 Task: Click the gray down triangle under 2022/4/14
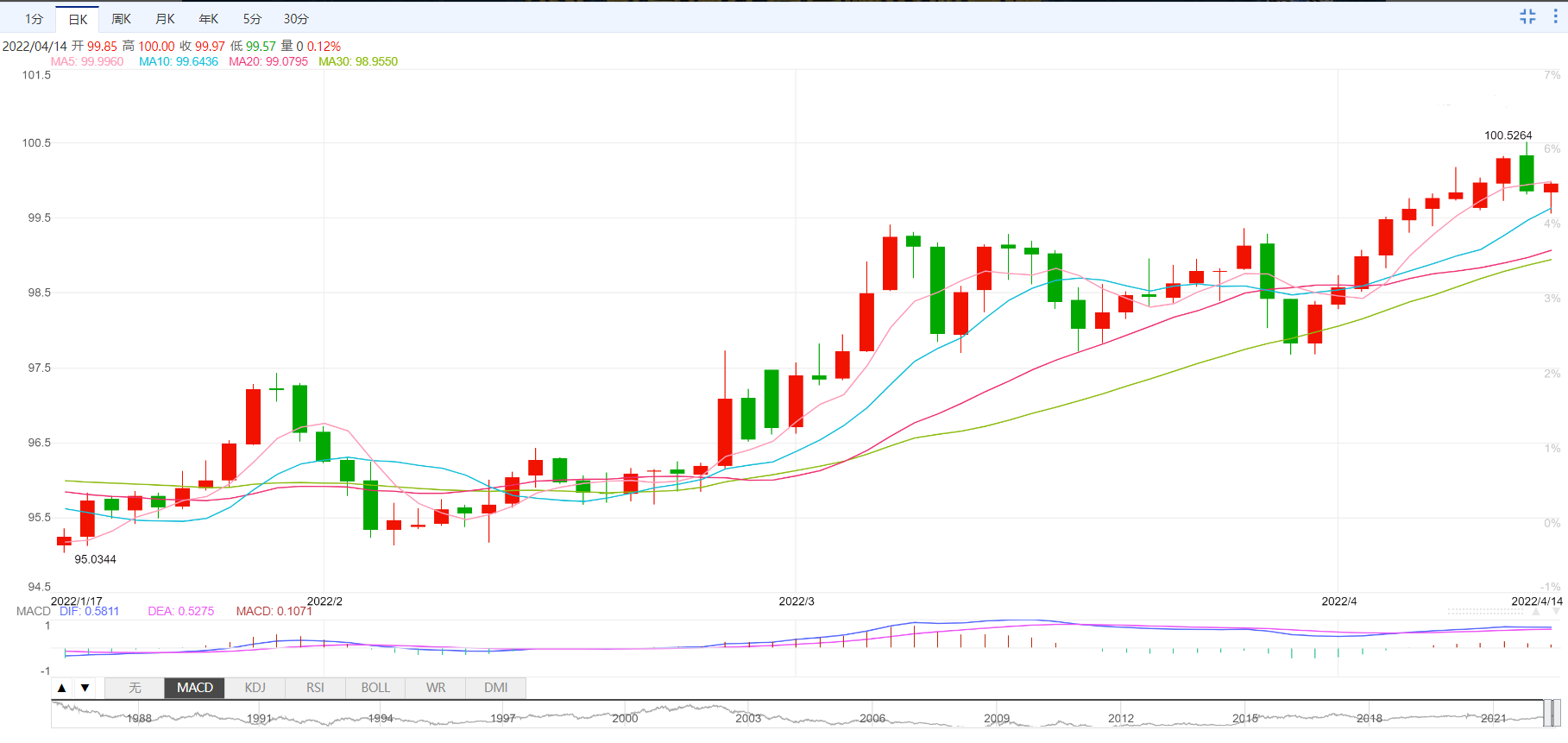pyautogui.click(x=1555, y=611)
